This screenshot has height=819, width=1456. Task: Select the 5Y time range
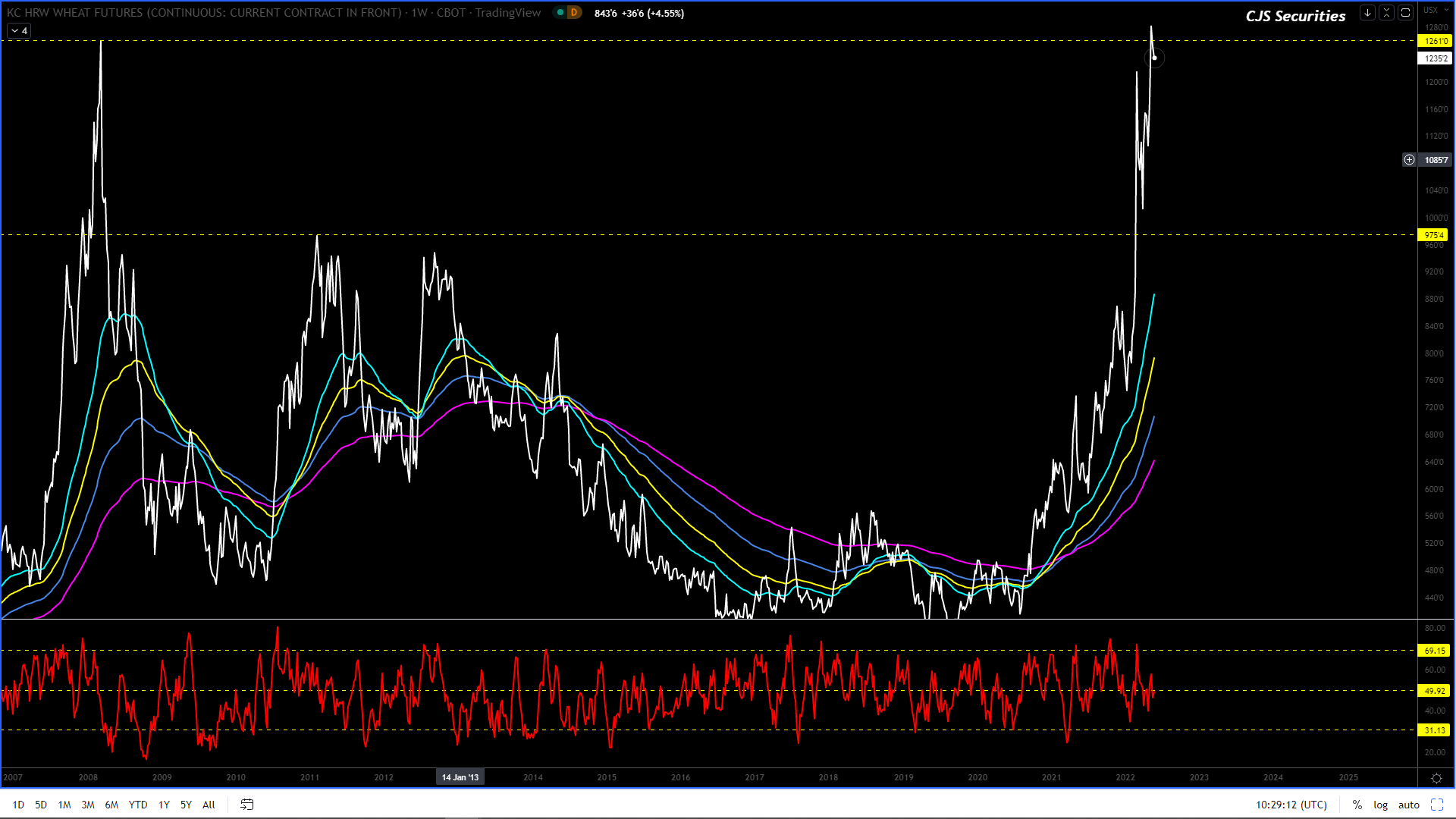[186, 805]
